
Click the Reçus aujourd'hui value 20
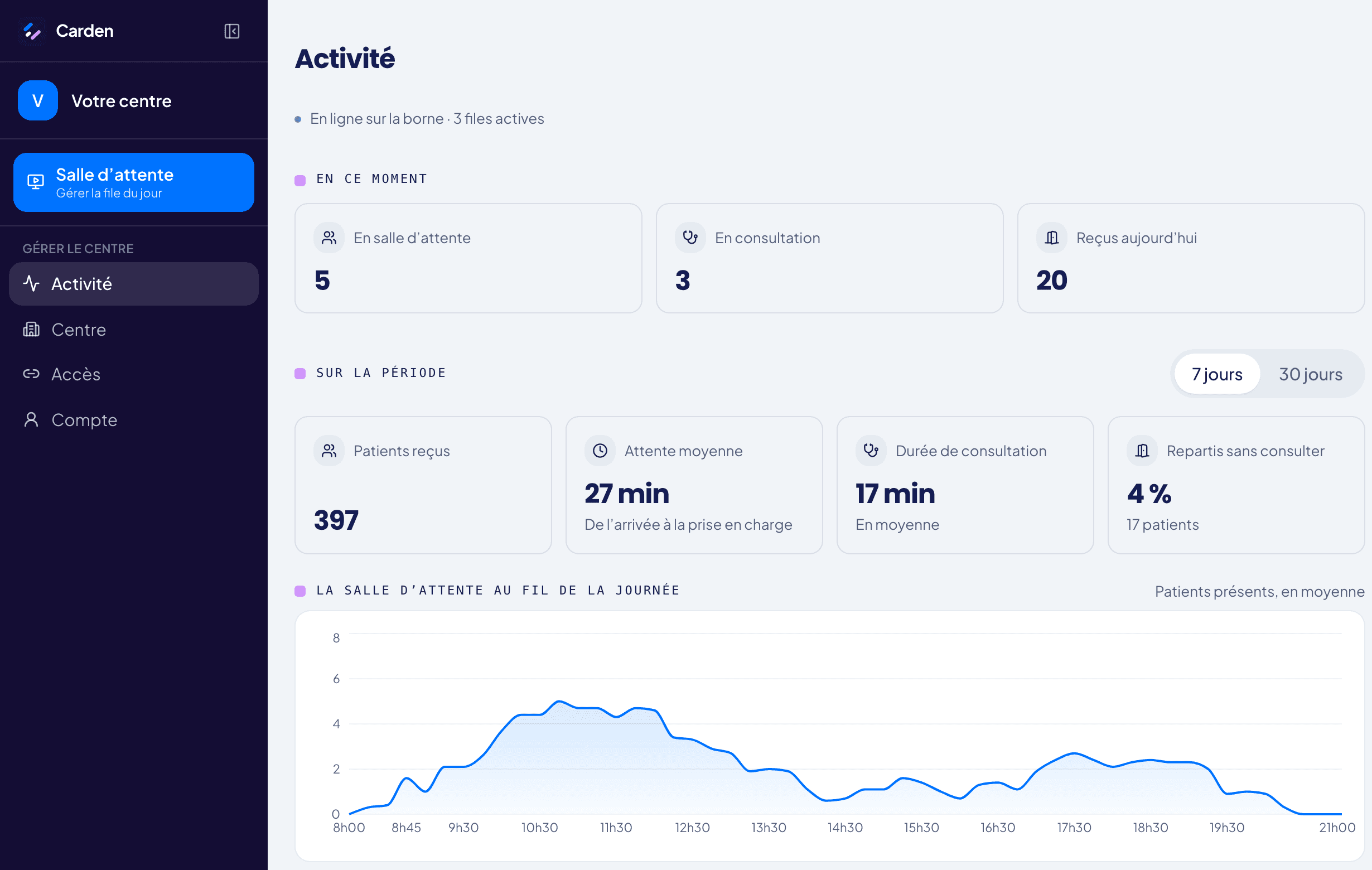pos(1052,281)
